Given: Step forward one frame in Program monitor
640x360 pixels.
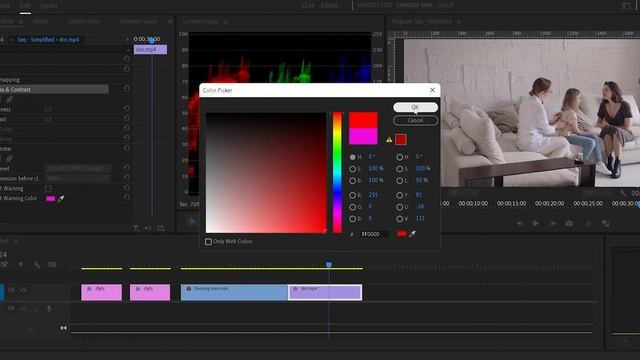Looking at the screenshot, I should 552,223.
